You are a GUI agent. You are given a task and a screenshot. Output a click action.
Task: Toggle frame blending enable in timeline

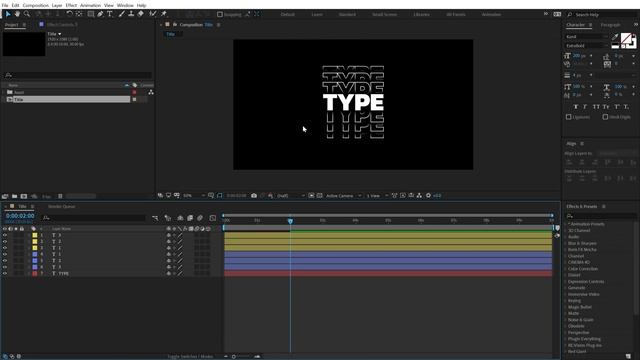[x=190, y=218]
